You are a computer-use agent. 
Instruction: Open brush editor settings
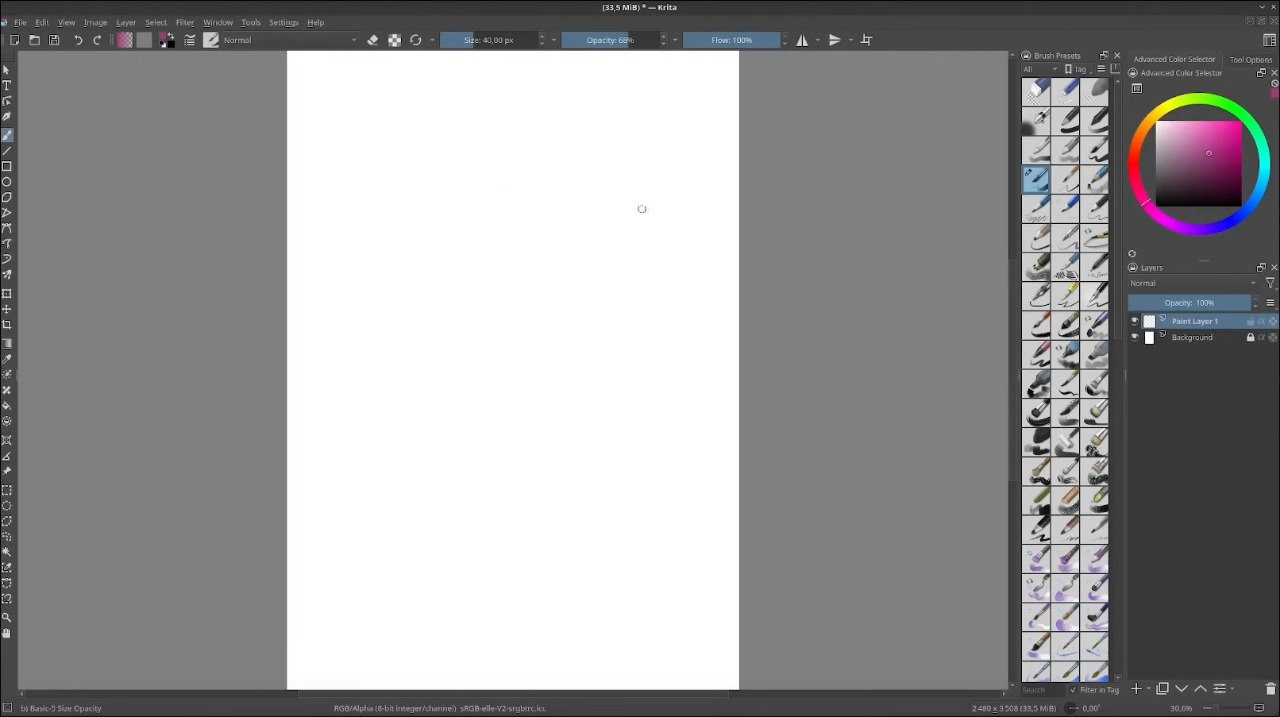189,40
